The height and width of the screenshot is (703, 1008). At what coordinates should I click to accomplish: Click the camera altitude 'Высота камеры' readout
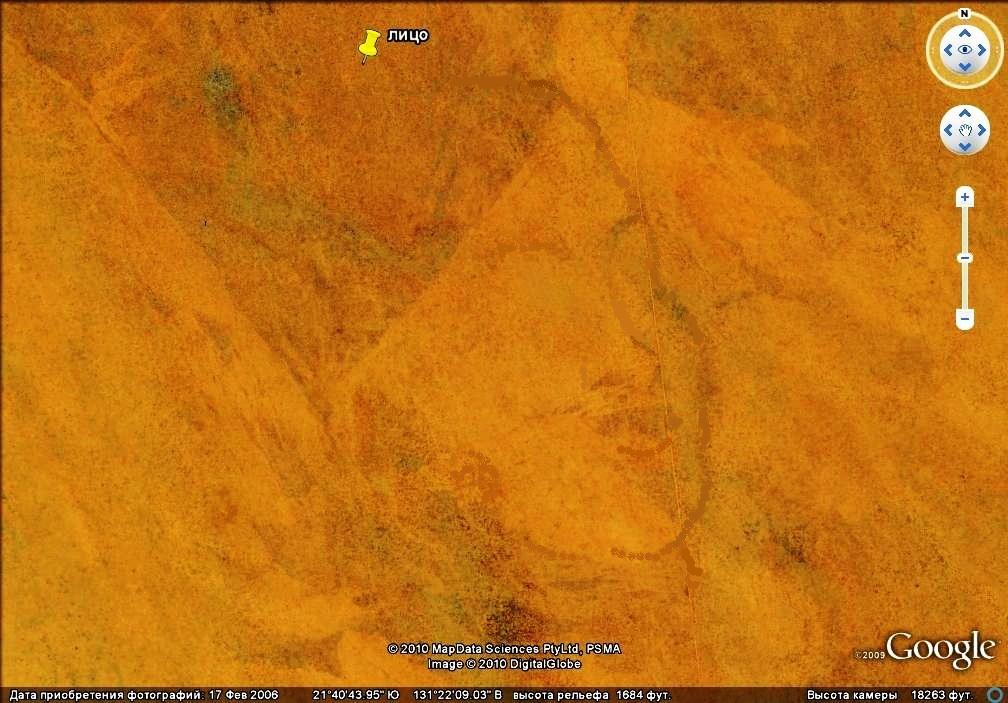(x=890, y=695)
